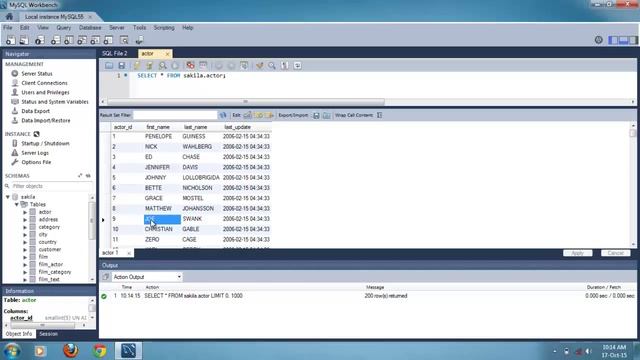Click the Filter objects search field
Screen dimensions: 640x360
(x=51, y=186)
